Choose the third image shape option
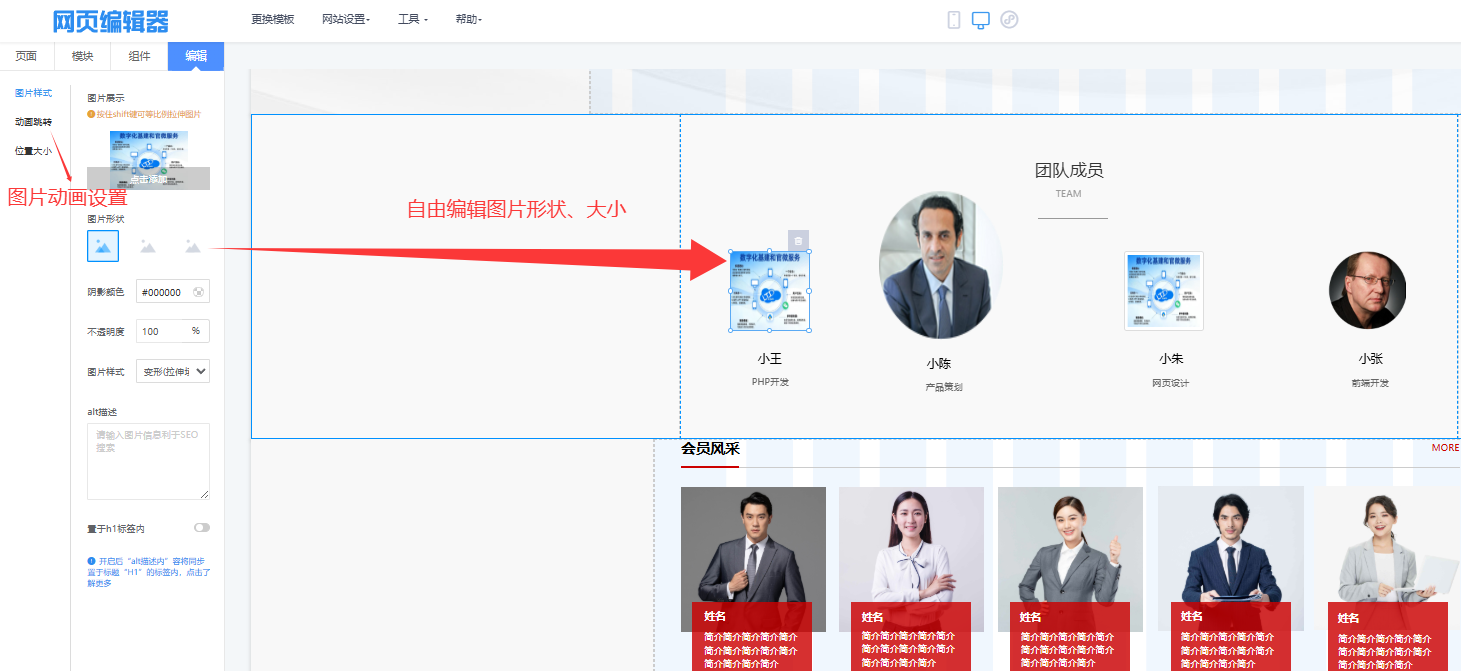This screenshot has width=1461, height=671. point(193,246)
